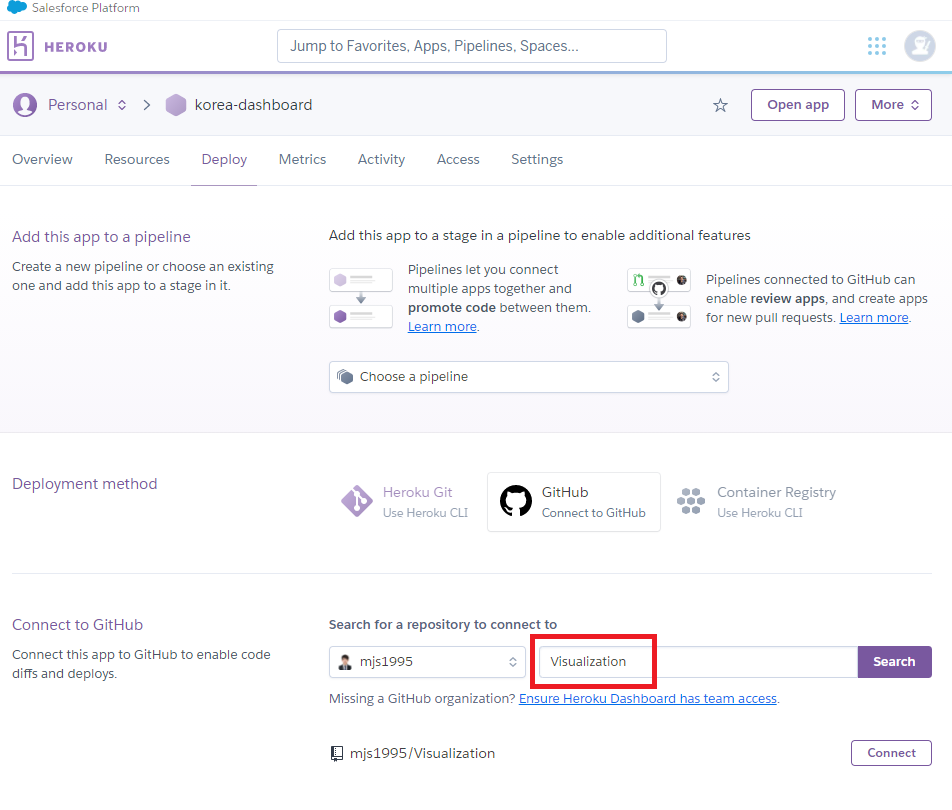Click the repository name field containing Visualization
Viewport: 952px width, 810px height.
click(x=698, y=662)
